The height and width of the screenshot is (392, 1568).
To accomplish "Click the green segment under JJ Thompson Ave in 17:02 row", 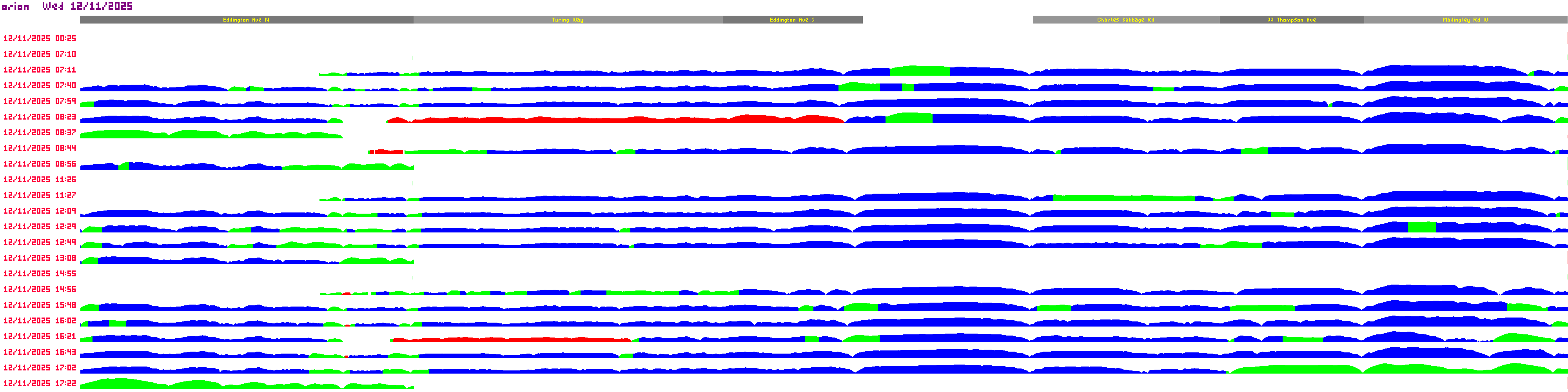I will (1296, 370).
